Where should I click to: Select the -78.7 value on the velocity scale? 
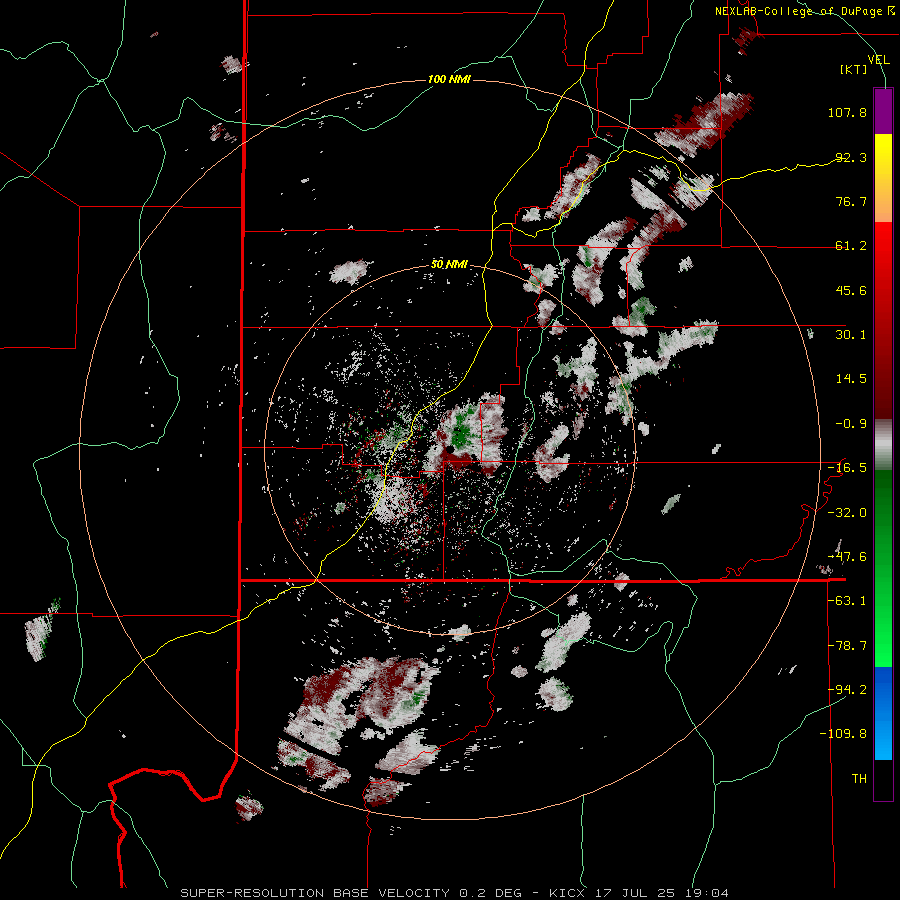(847, 646)
